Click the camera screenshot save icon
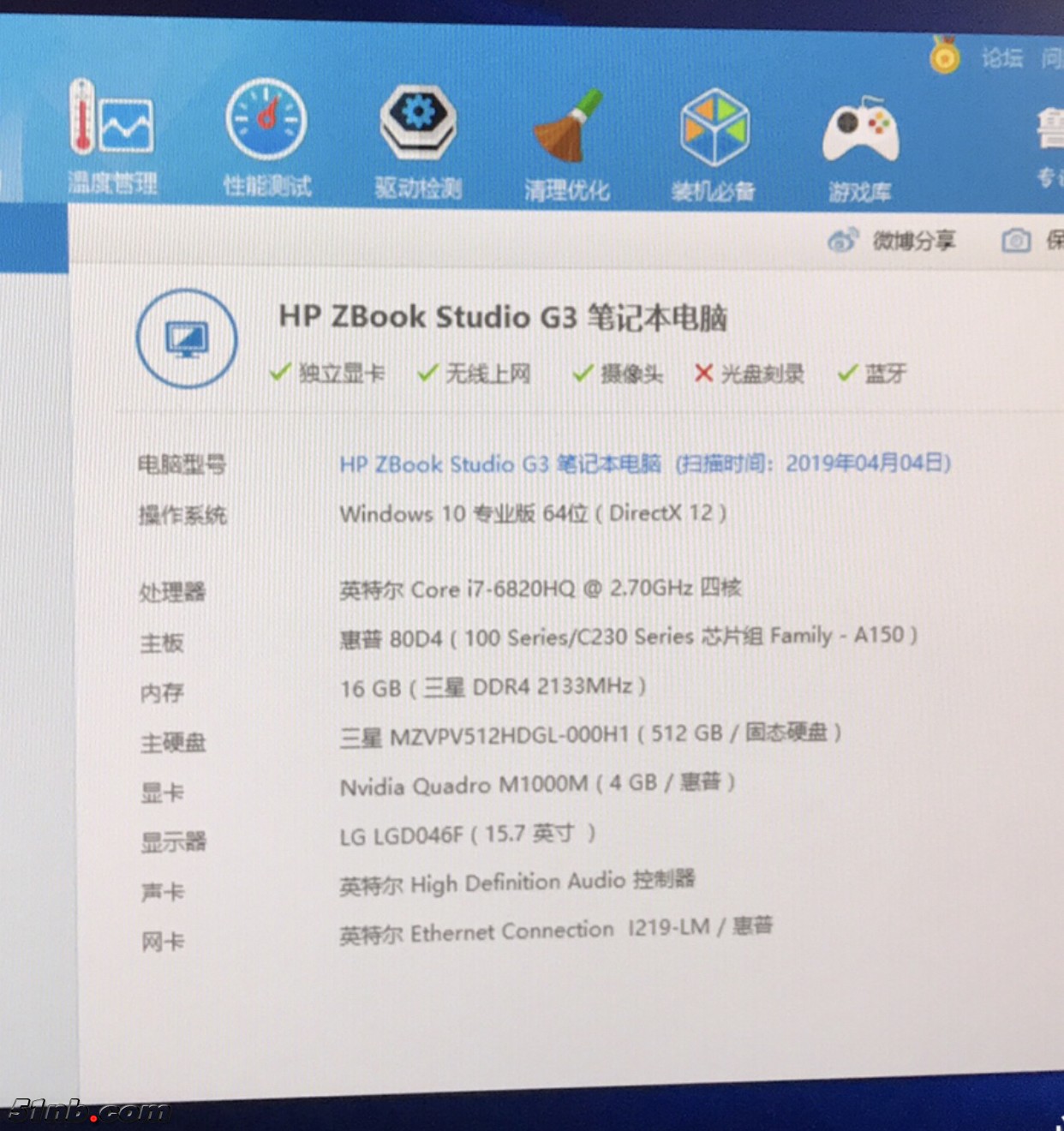 coord(1016,242)
